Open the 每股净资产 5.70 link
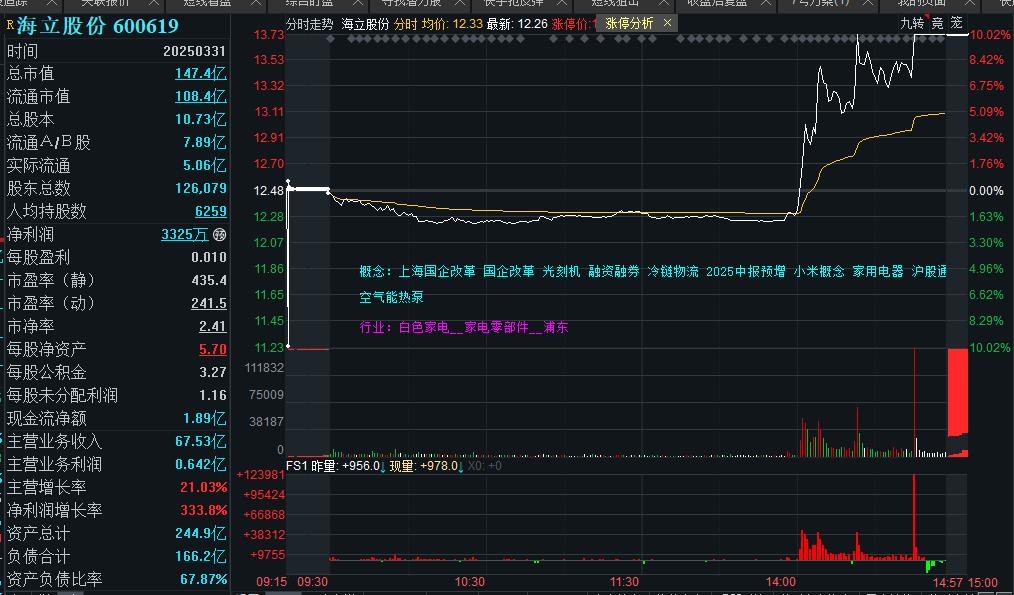The height and width of the screenshot is (595, 1014). coord(213,349)
